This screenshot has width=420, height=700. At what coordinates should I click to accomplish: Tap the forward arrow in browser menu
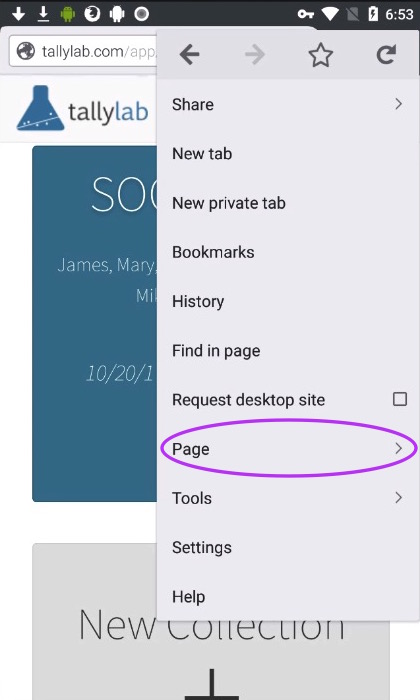(255, 55)
